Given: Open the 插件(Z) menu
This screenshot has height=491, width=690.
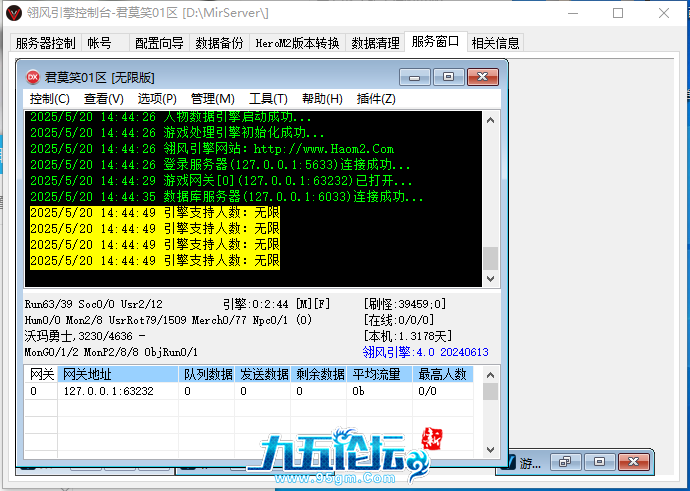Looking at the screenshot, I should click(376, 99).
